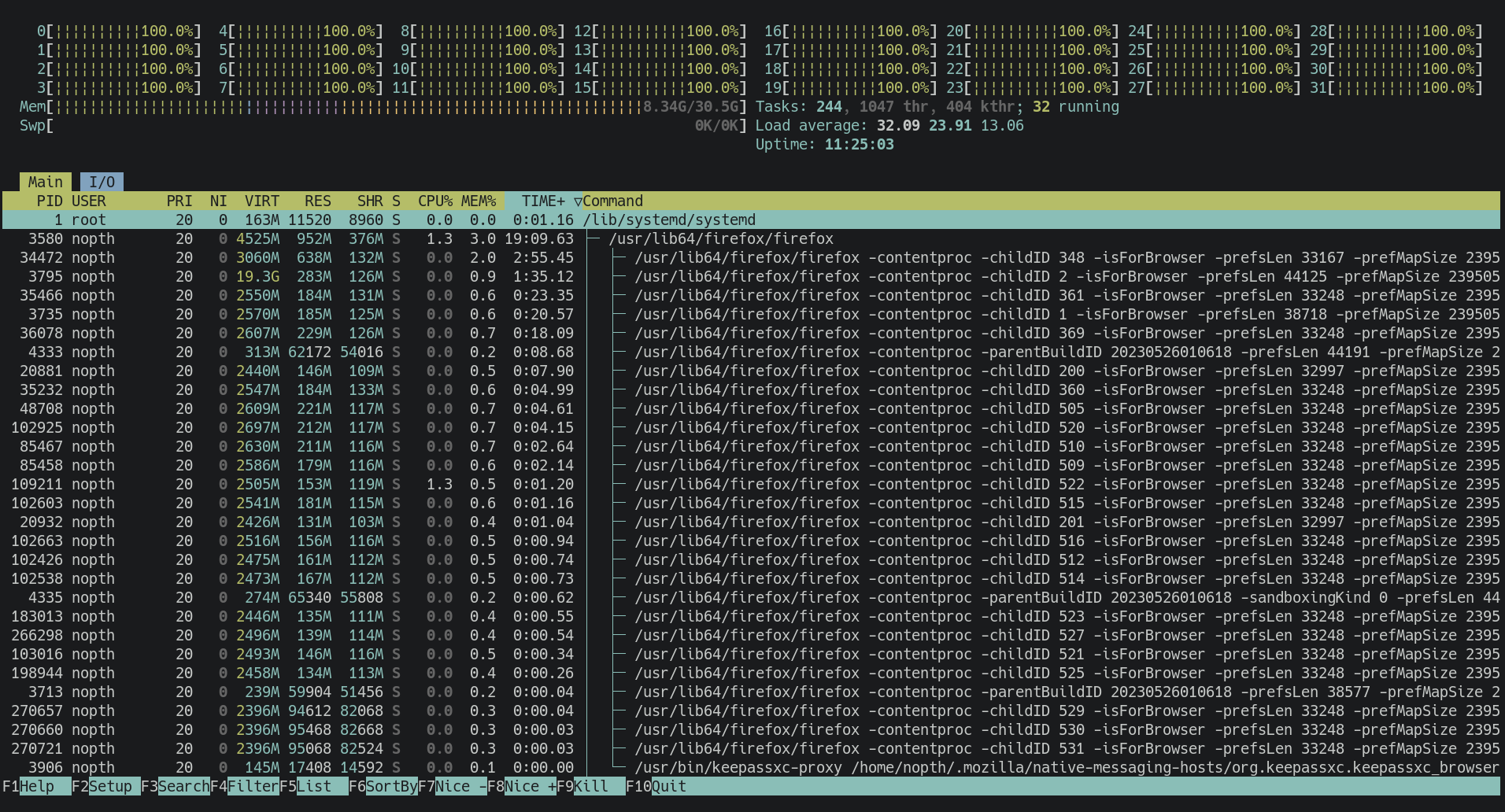
Task: Select firefox parent process PID 3580
Action: point(752,238)
